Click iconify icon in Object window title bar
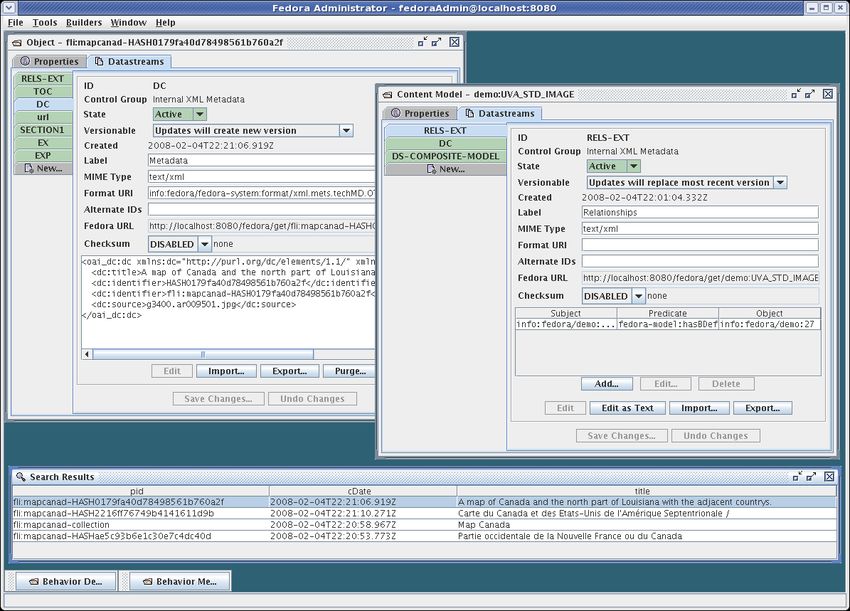Image resolution: width=850 pixels, height=611 pixels. (422, 42)
